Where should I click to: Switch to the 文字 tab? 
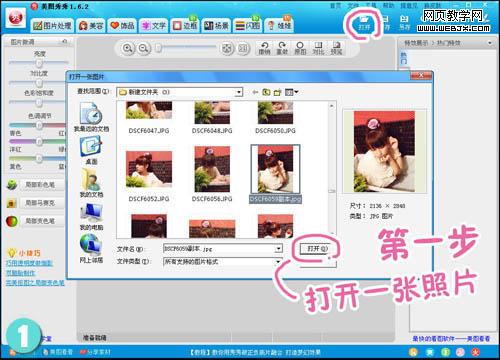[x=154, y=25]
